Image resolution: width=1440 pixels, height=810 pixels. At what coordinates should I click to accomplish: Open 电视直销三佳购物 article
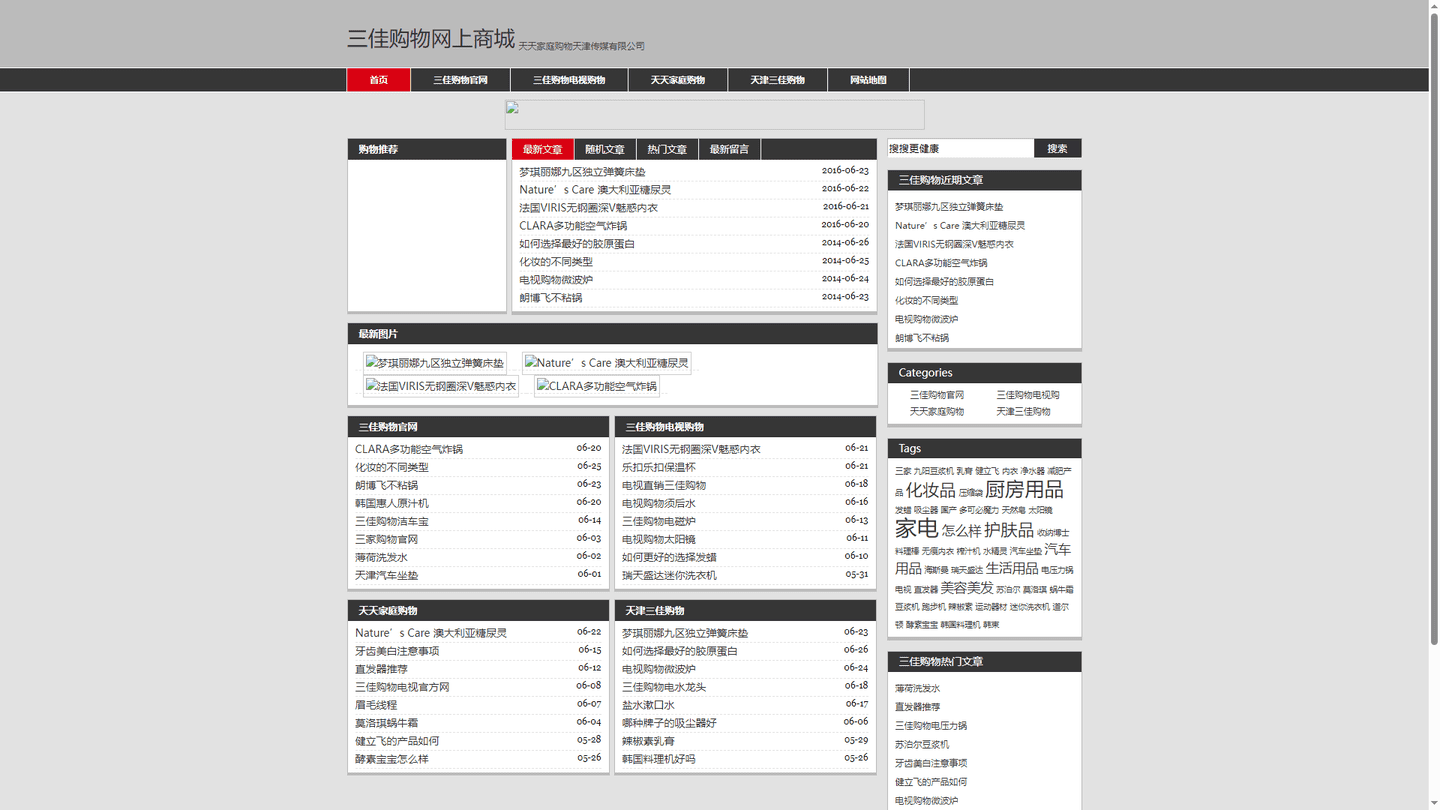(x=664, y=485)
